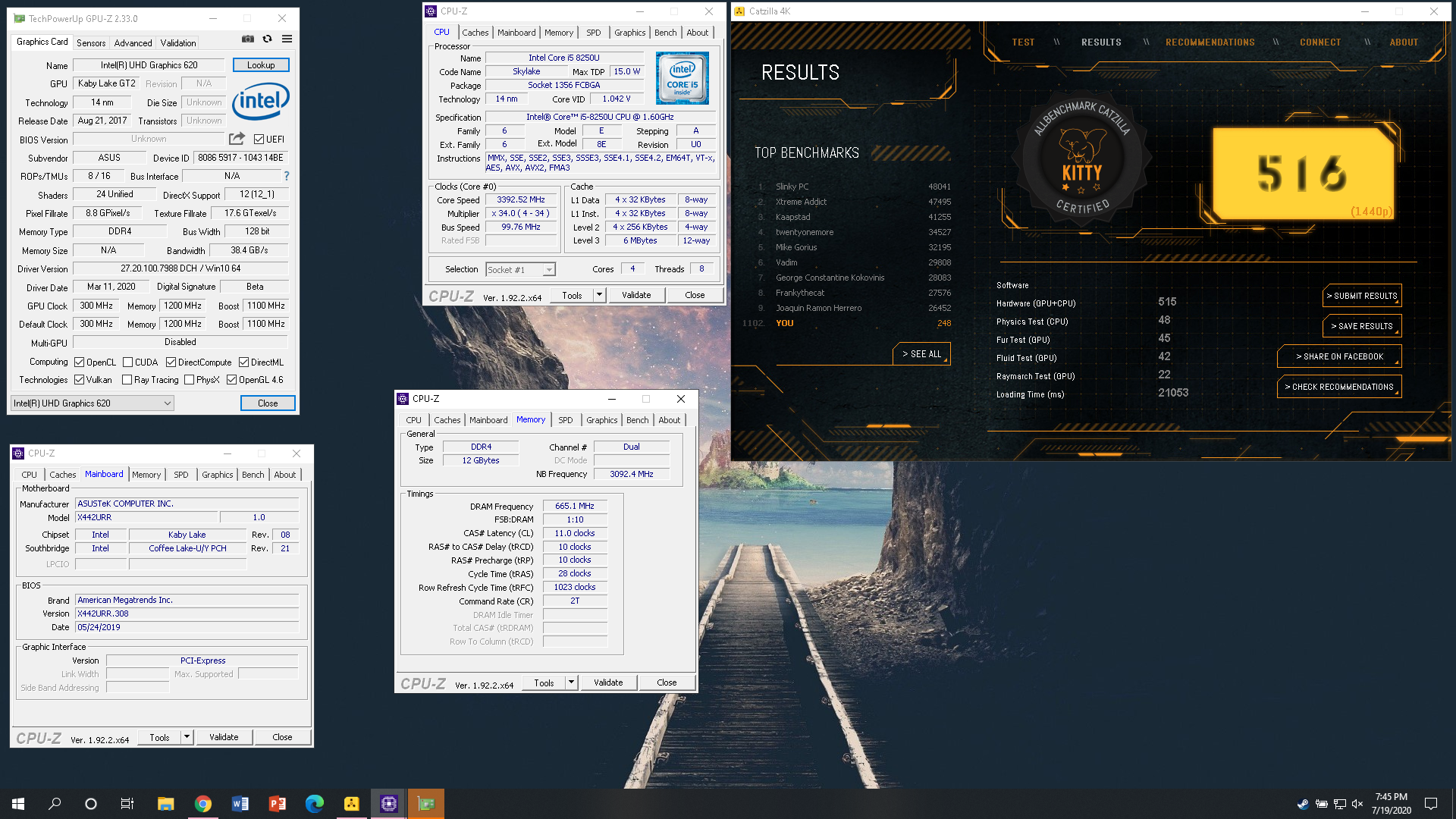Image resolution: width=1456 pixels, height=819 pixels.
Task: Expand Tools arrow in CPU-Z Mainboard window
Action: 187,737
